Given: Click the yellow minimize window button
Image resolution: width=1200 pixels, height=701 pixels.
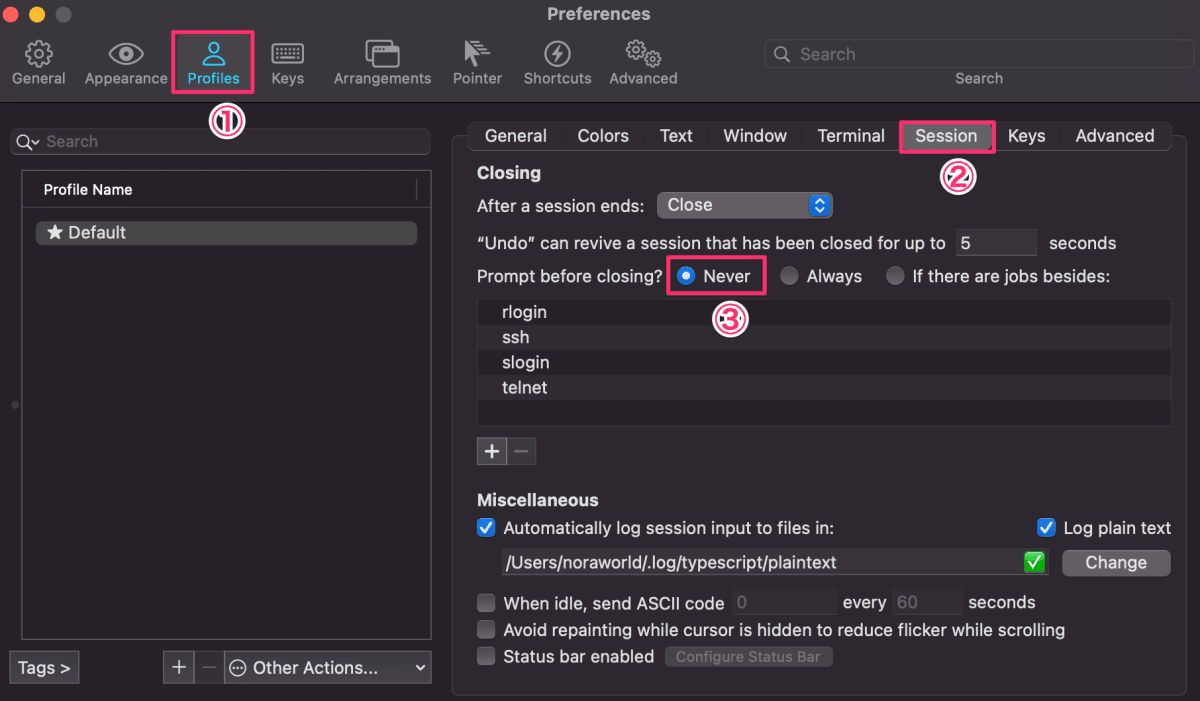Looking at the screenshot, I should (x=37, y=15).
